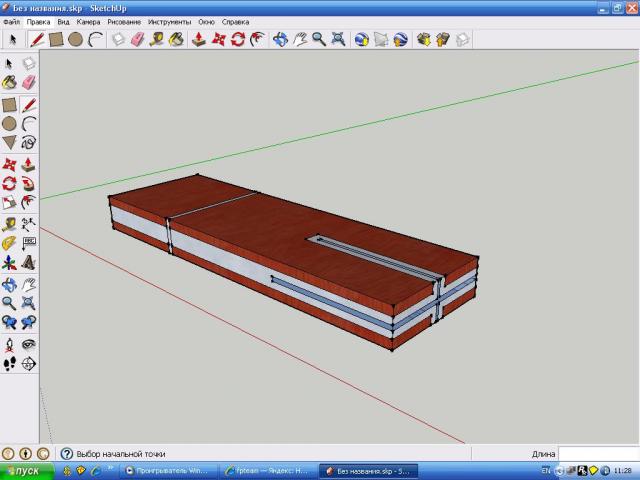Viewport: 640px width, 480px height.
Task: Select the pink Eraser in the top toolbar
Action: [x=138, y=40]
